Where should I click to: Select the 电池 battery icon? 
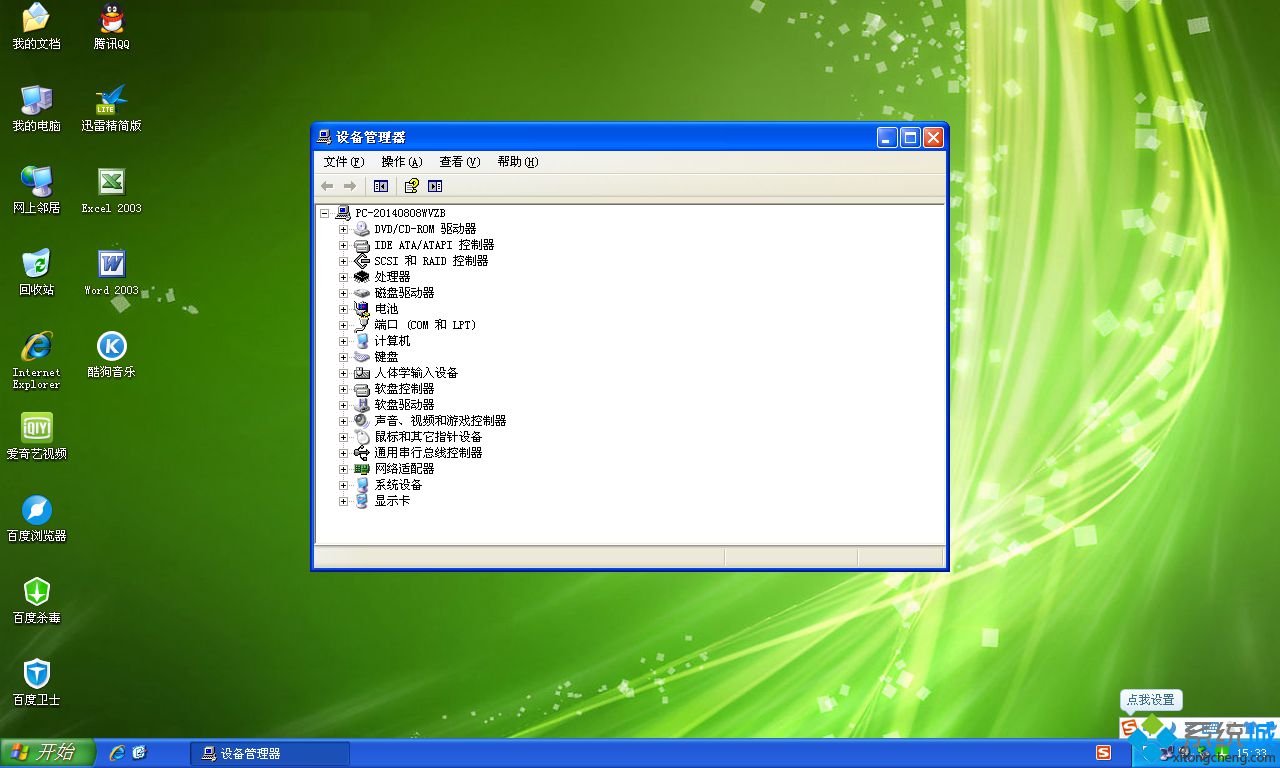362,309
